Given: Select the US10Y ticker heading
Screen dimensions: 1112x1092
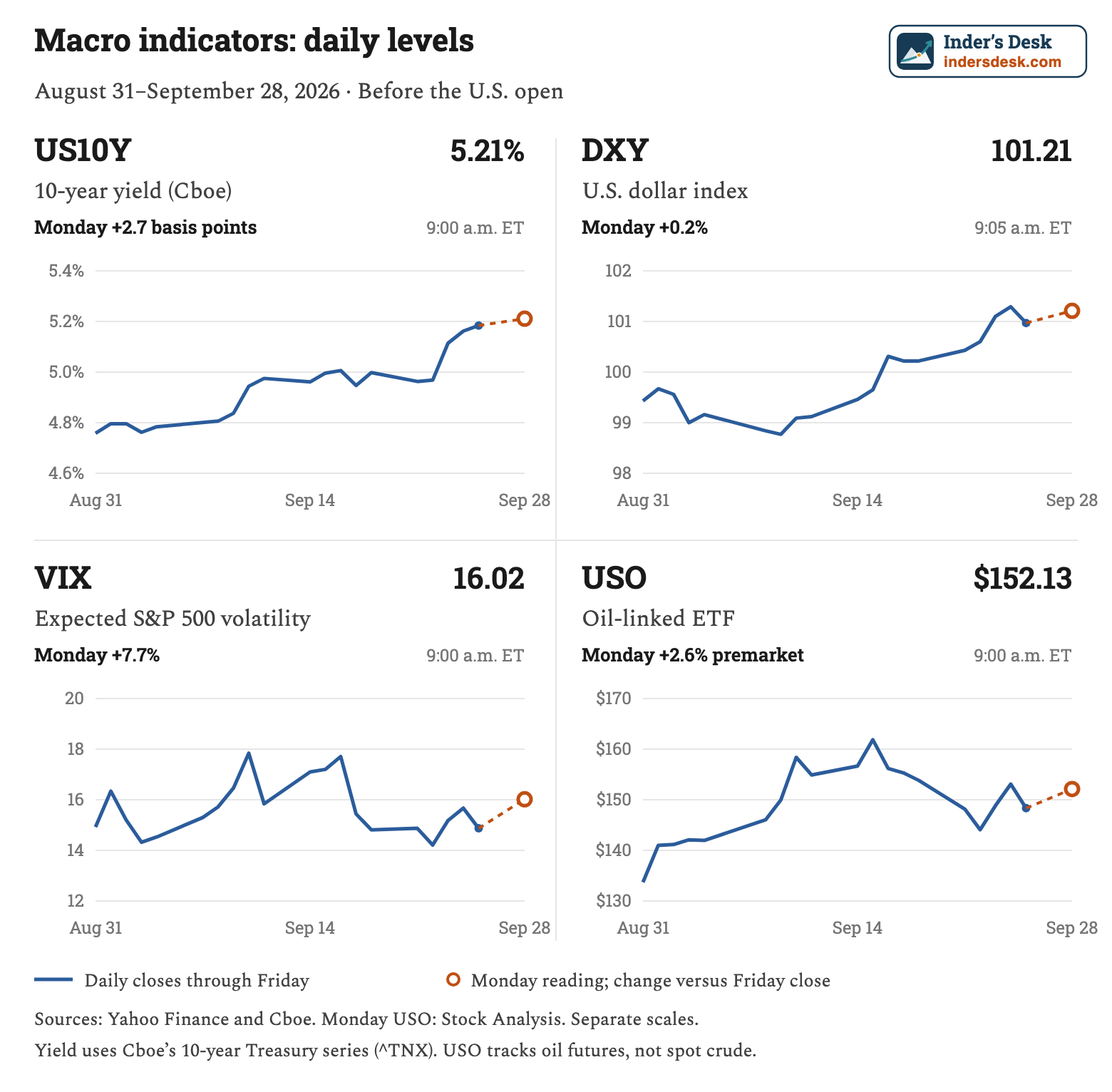Looking at the screenshot, I should (83, 150).
